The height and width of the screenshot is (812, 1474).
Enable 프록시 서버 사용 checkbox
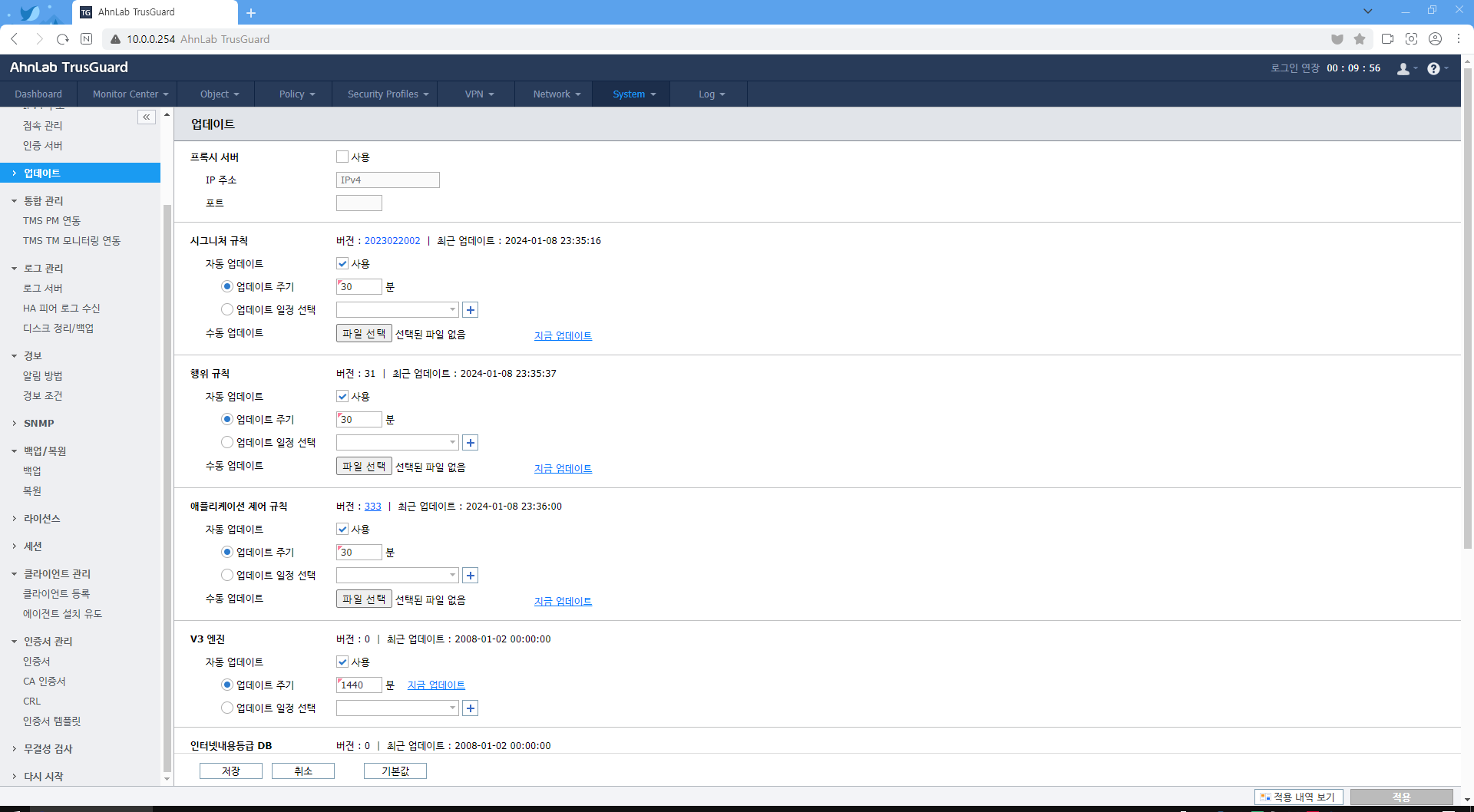pyautogui.click(x=342, y=157)
